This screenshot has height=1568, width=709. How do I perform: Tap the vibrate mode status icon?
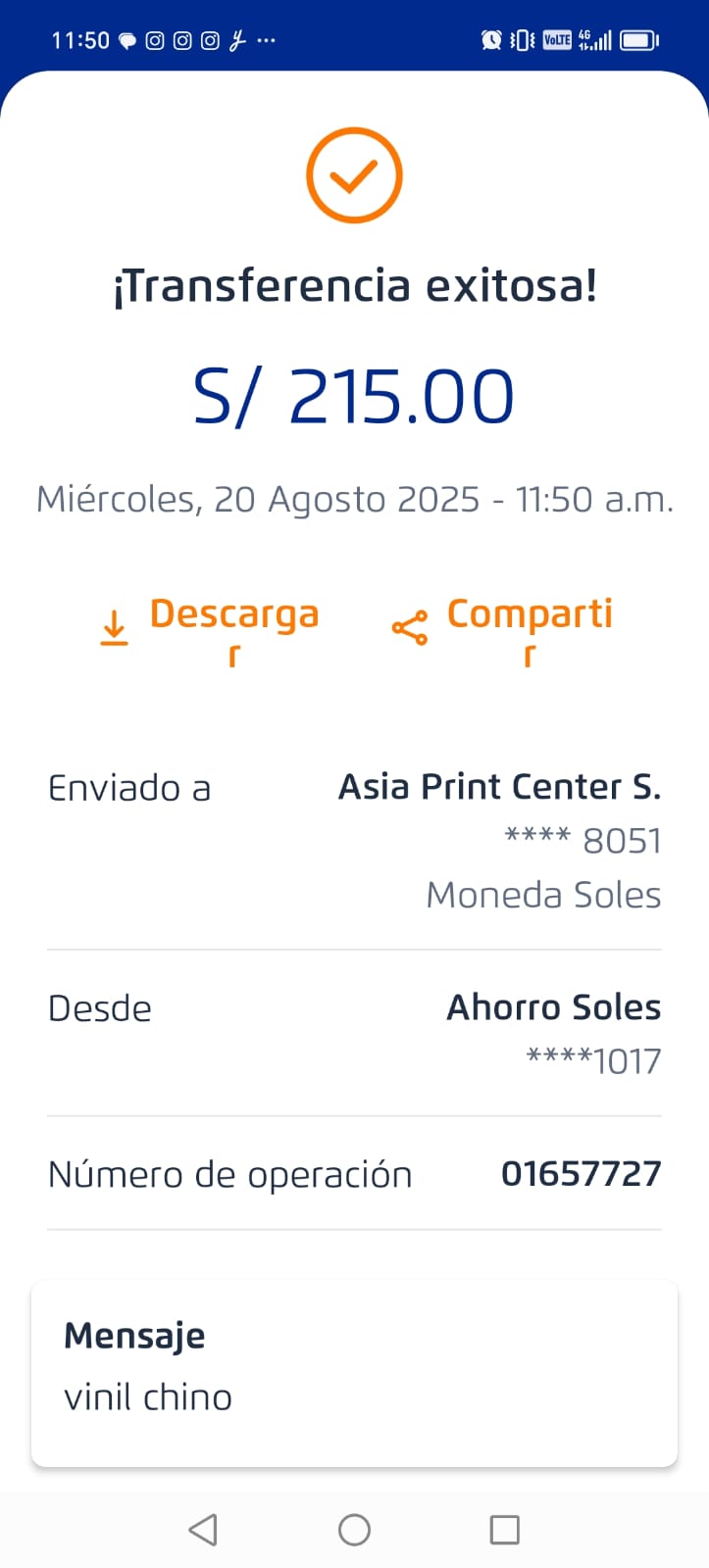coord(524,40)
